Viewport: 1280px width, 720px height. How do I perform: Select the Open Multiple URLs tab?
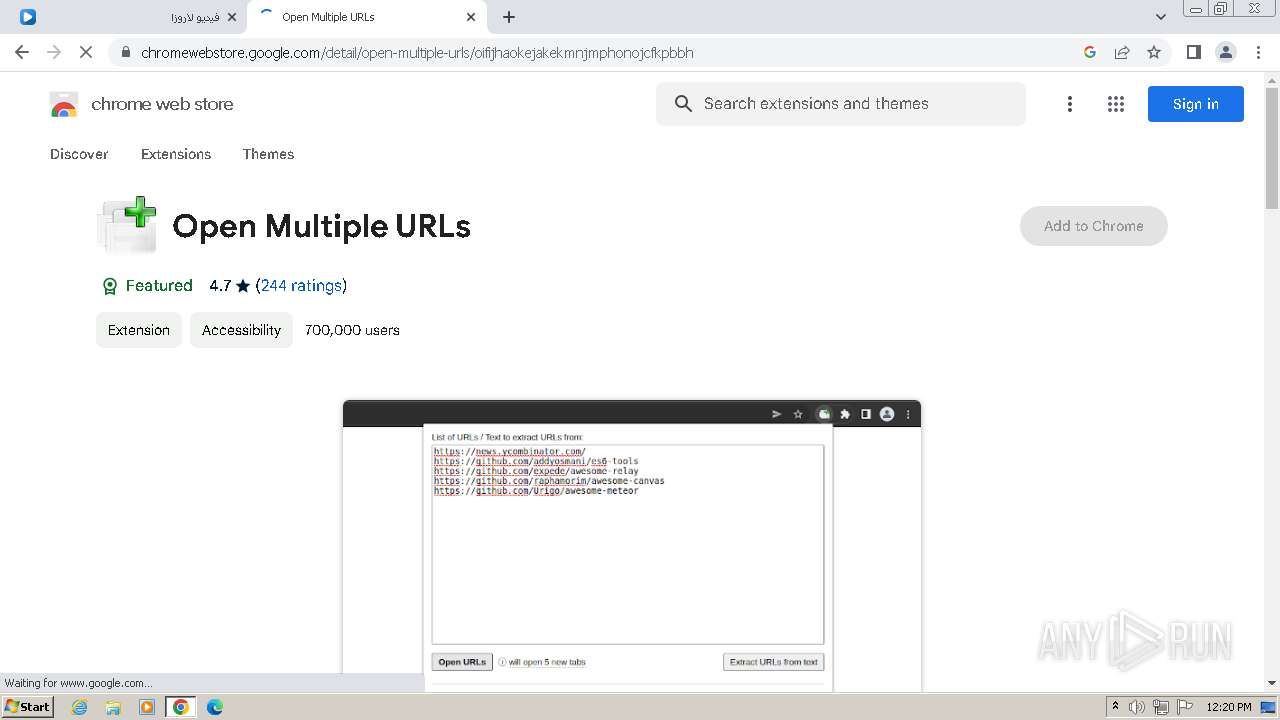coord(367,17)
